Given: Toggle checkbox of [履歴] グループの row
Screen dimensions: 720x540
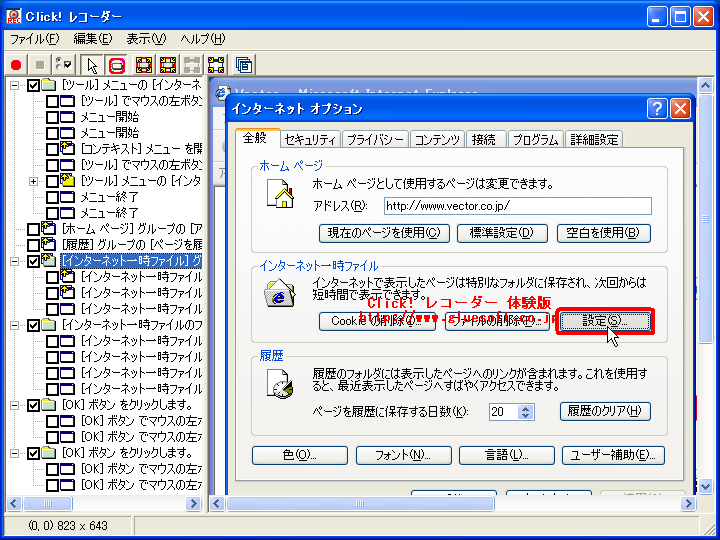Looking at the screenshot, I should 33,245.
